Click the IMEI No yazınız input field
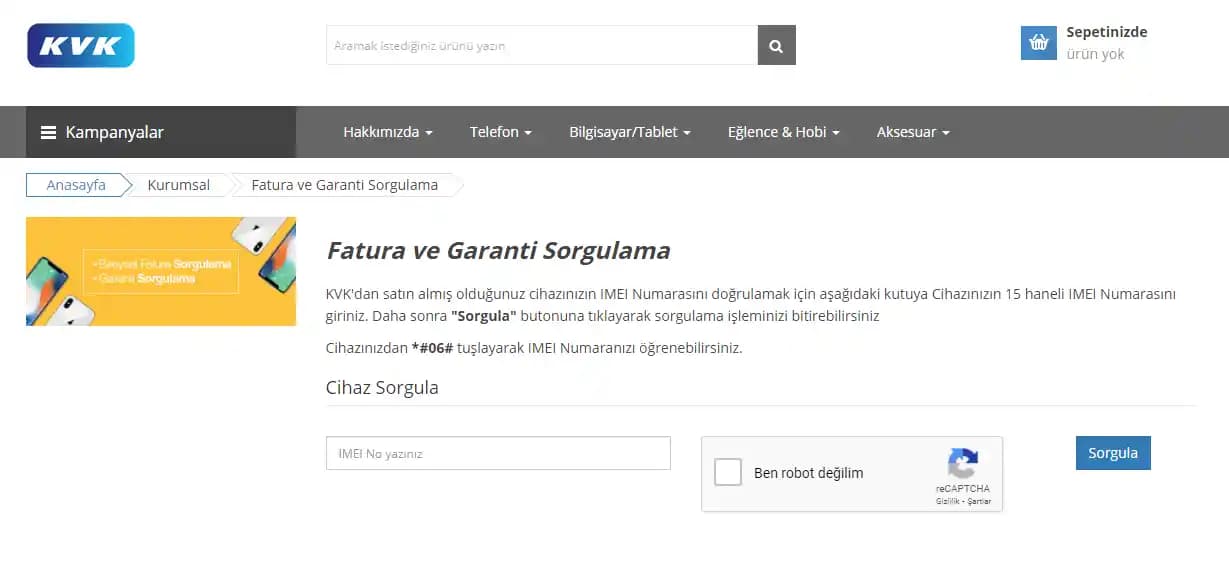 [x=497, y=453]
